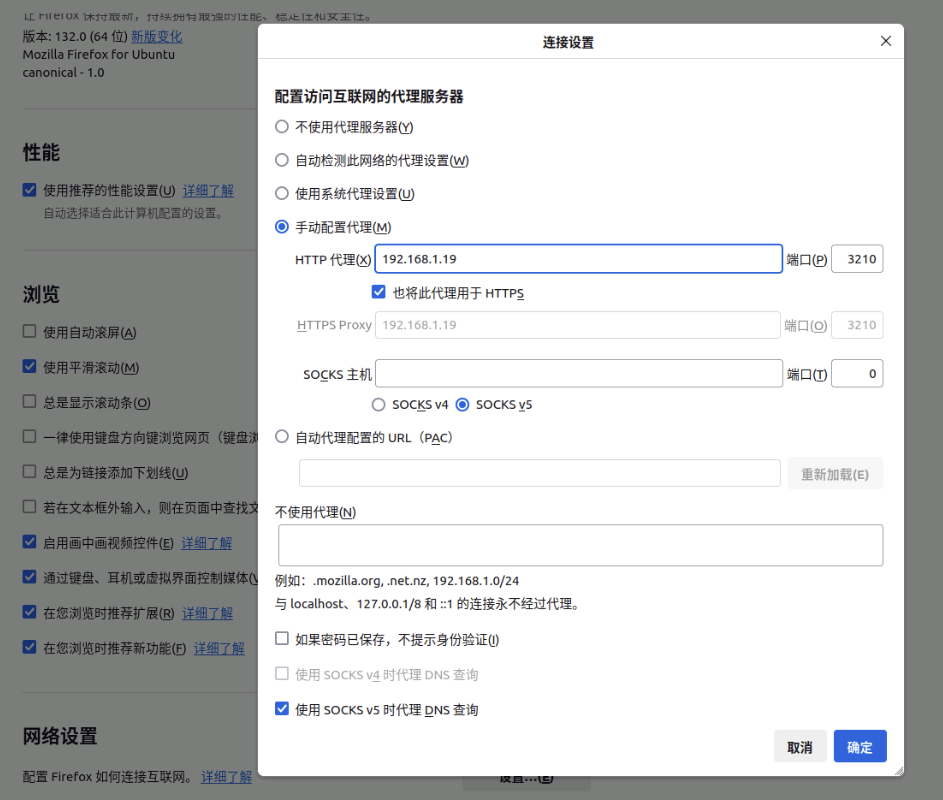Viewport: 943px width, 800px height.
Task: Select 不使用代理服务器 radio option
Action: tap(281, 127)
